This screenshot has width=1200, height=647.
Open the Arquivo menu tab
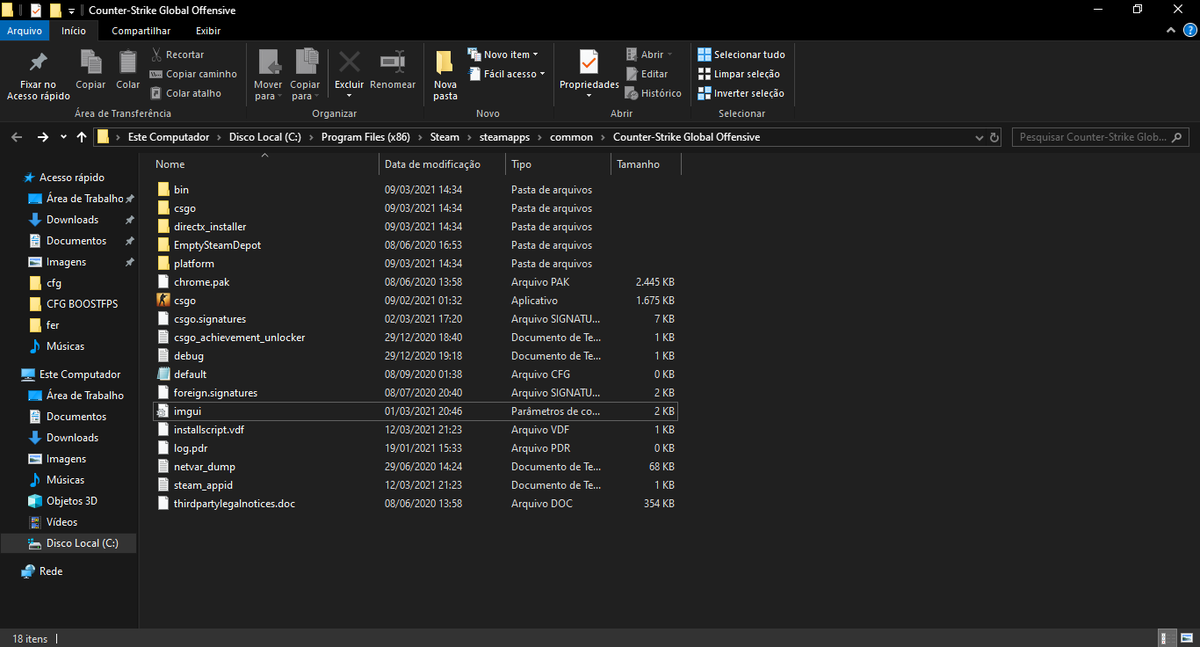(24, 31)
